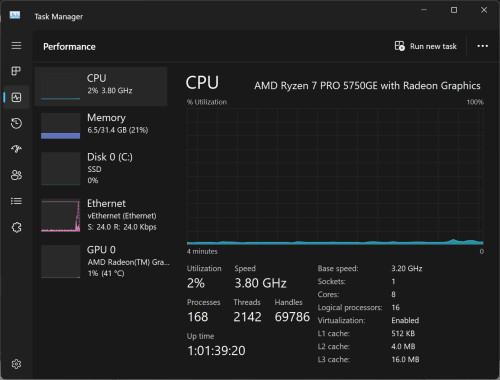
Task: Click the L1 cache 512 KB value
Action: (403, 333)
